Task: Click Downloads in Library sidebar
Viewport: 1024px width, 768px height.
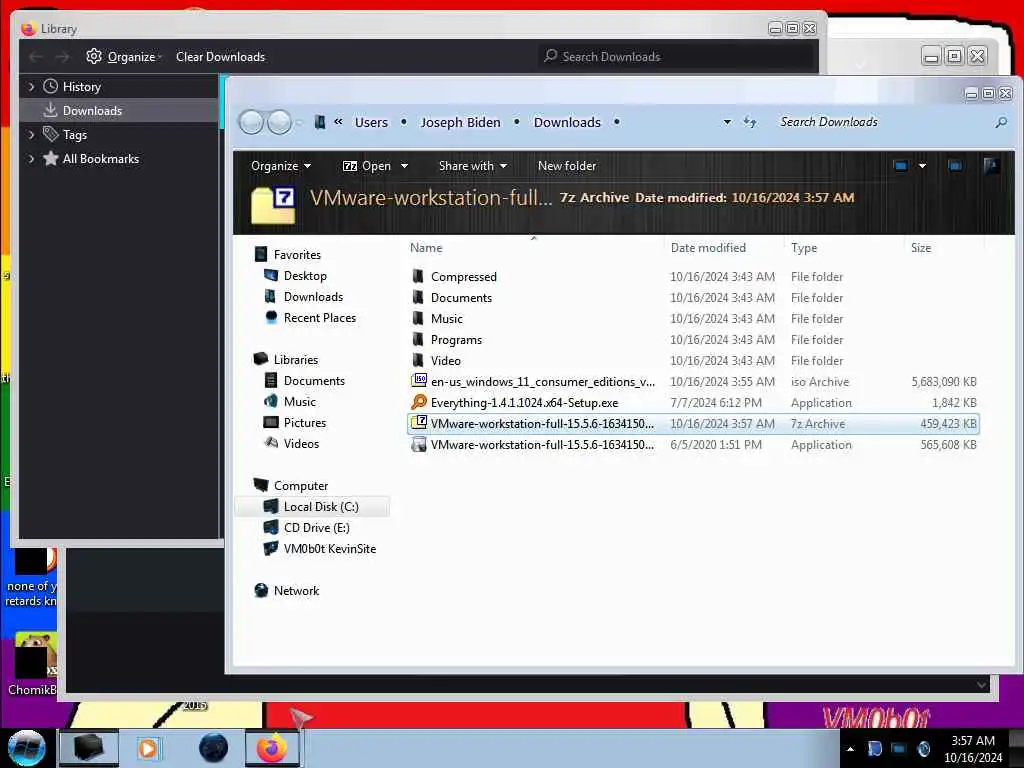Action: (x=118, y=110)
